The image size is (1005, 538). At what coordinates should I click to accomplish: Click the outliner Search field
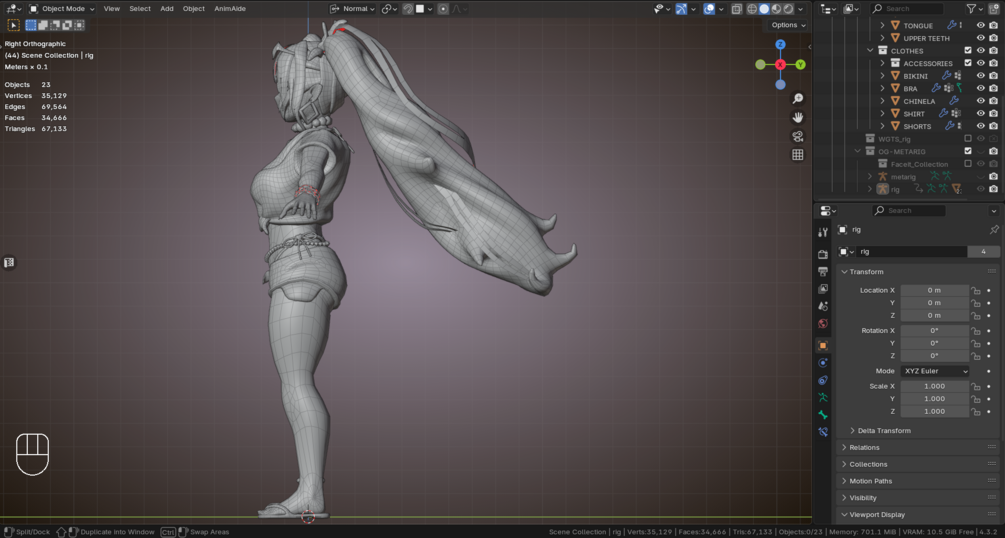pos(906,8)
